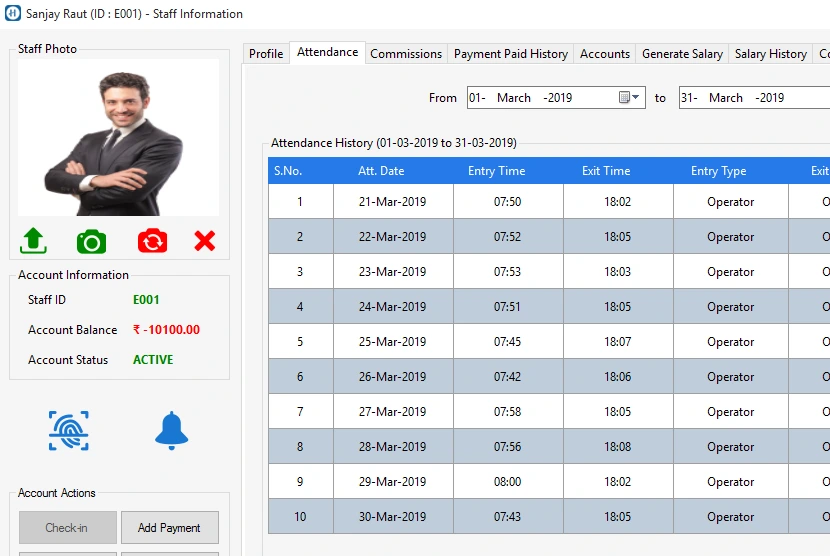The width and height of the screenshot is (830, 556).
Task: Open the From date calendar dropdown
Action: click(630, 97)
